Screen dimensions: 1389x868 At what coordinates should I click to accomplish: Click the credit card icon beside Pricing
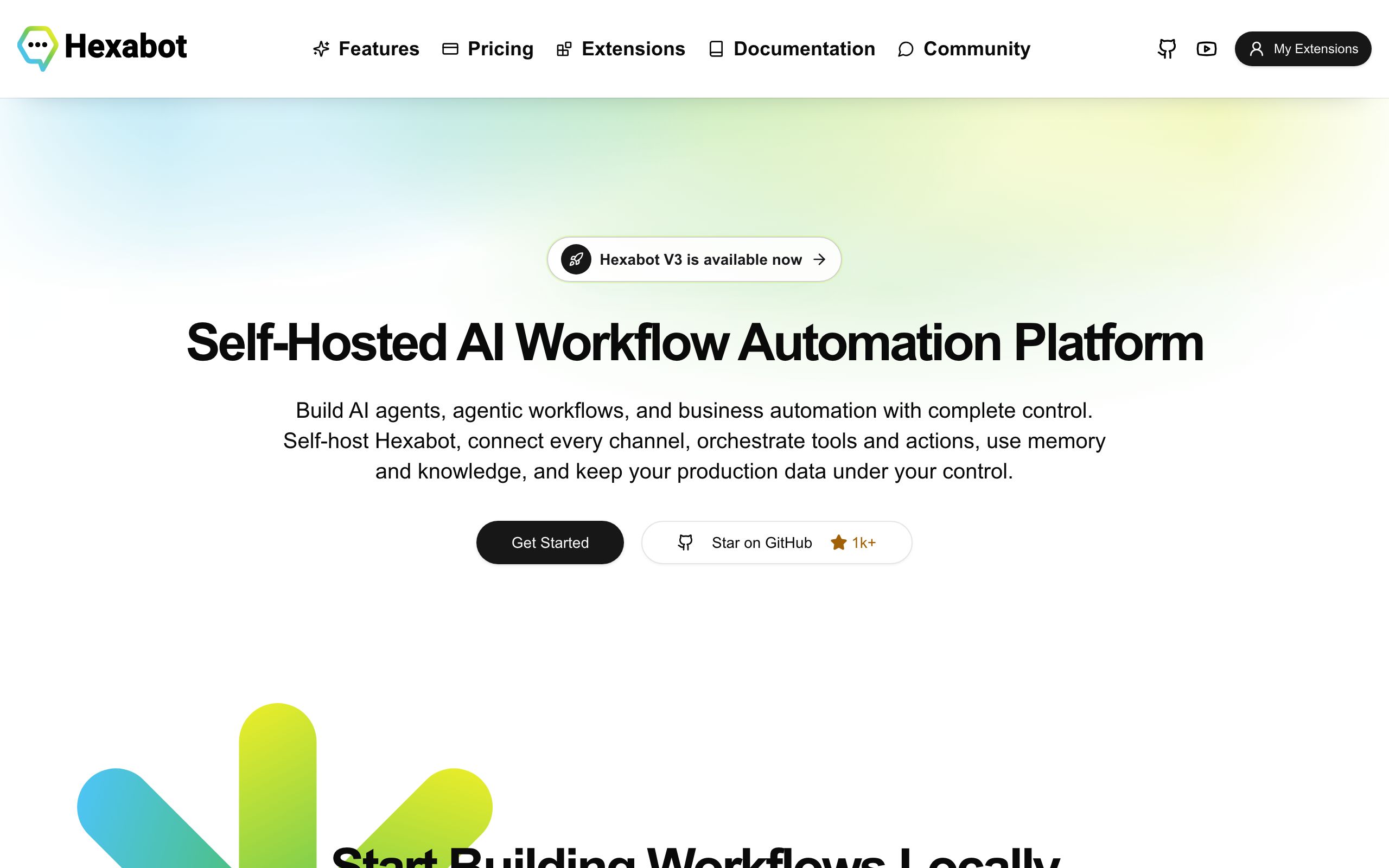click(450, 49)
